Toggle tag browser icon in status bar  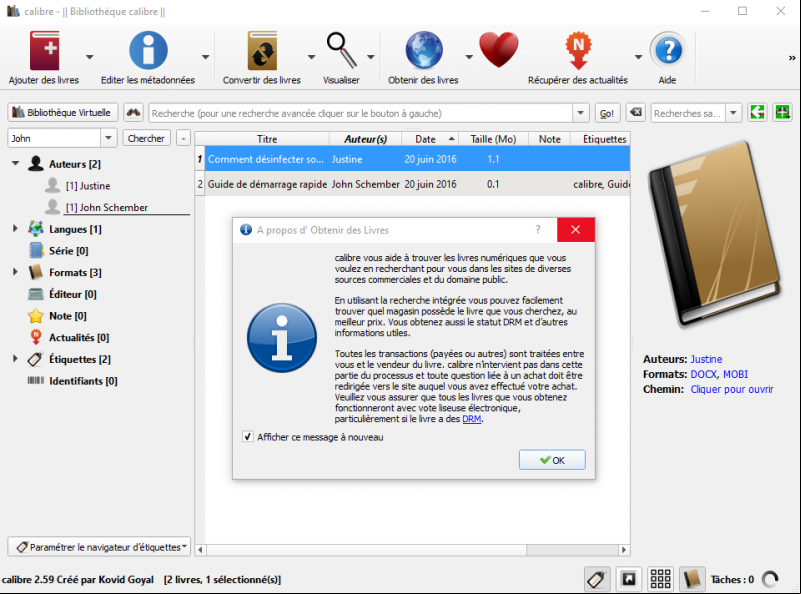coord(597,579)
